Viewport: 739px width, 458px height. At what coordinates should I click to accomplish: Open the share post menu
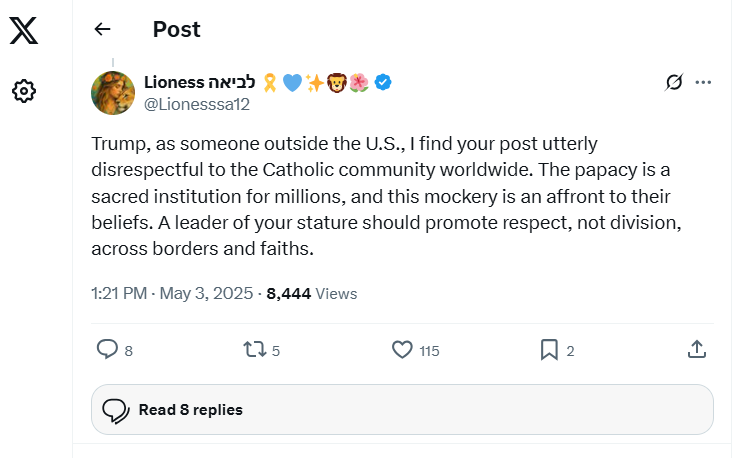[697, 350]
